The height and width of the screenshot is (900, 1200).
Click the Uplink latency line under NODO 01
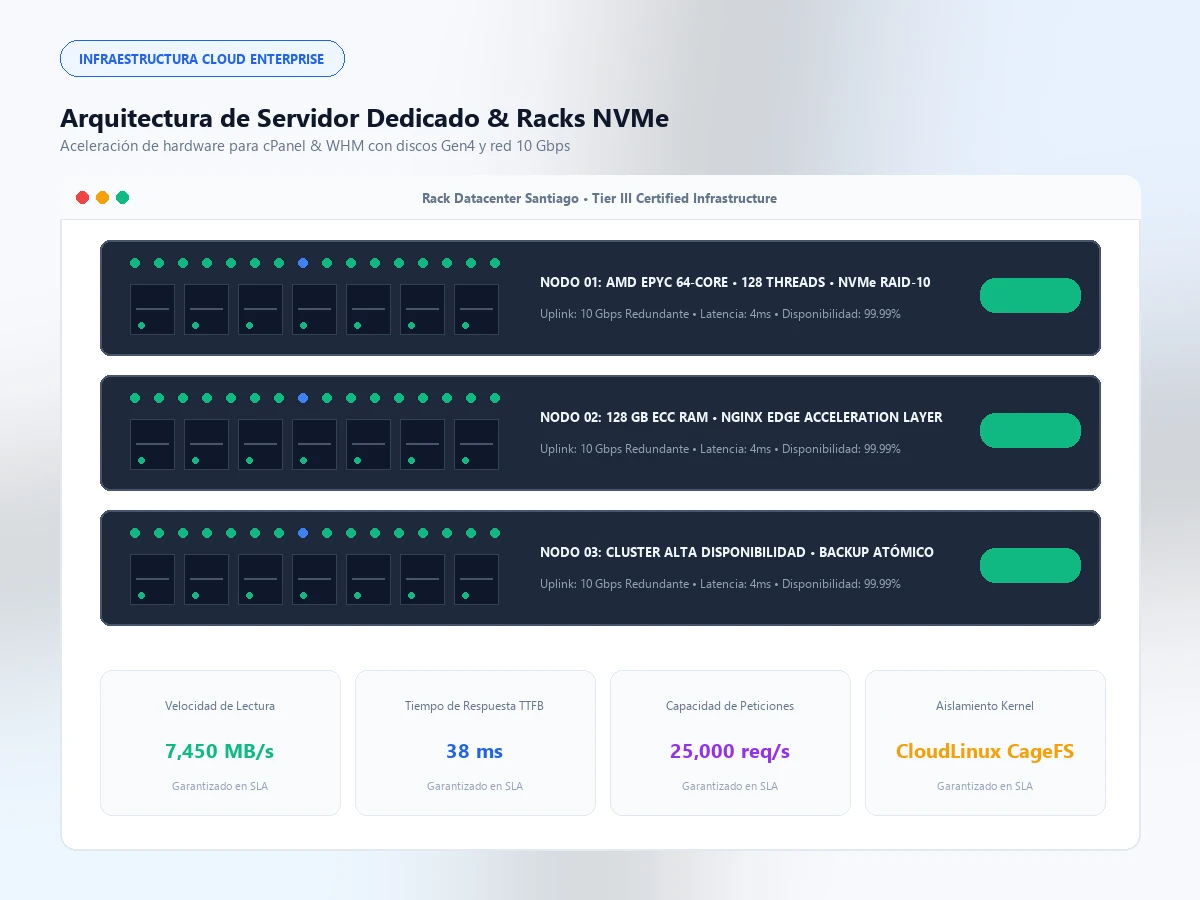[x=720, y=314]
